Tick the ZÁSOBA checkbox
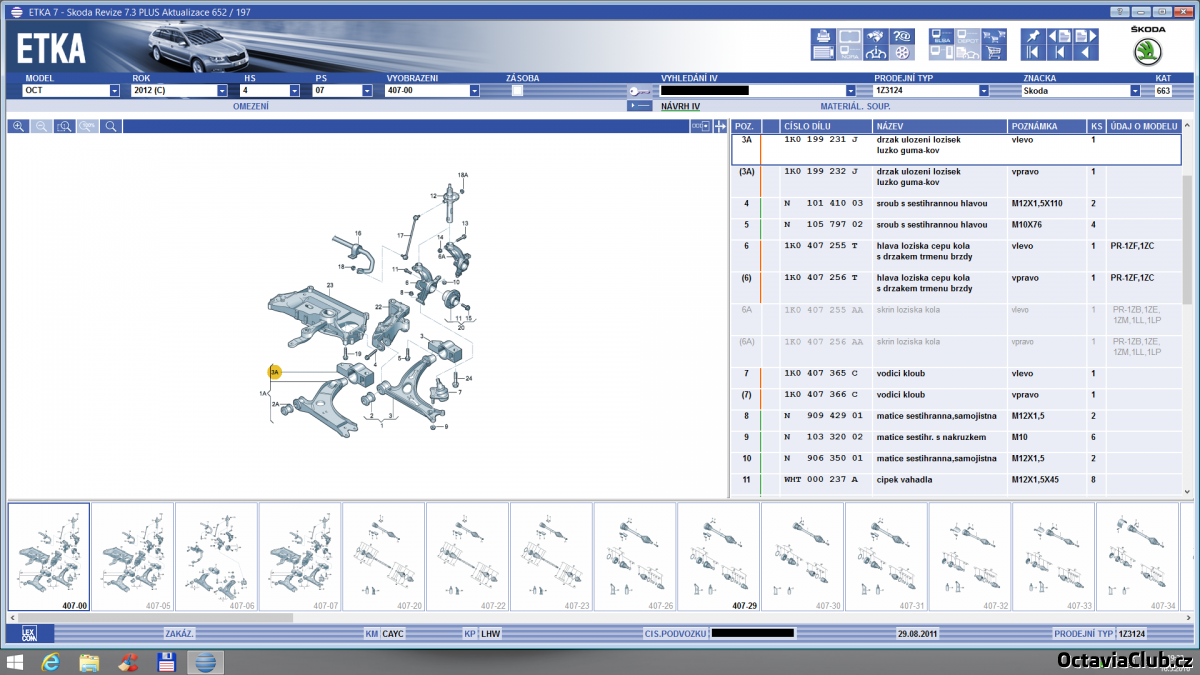 coord(517,90)
